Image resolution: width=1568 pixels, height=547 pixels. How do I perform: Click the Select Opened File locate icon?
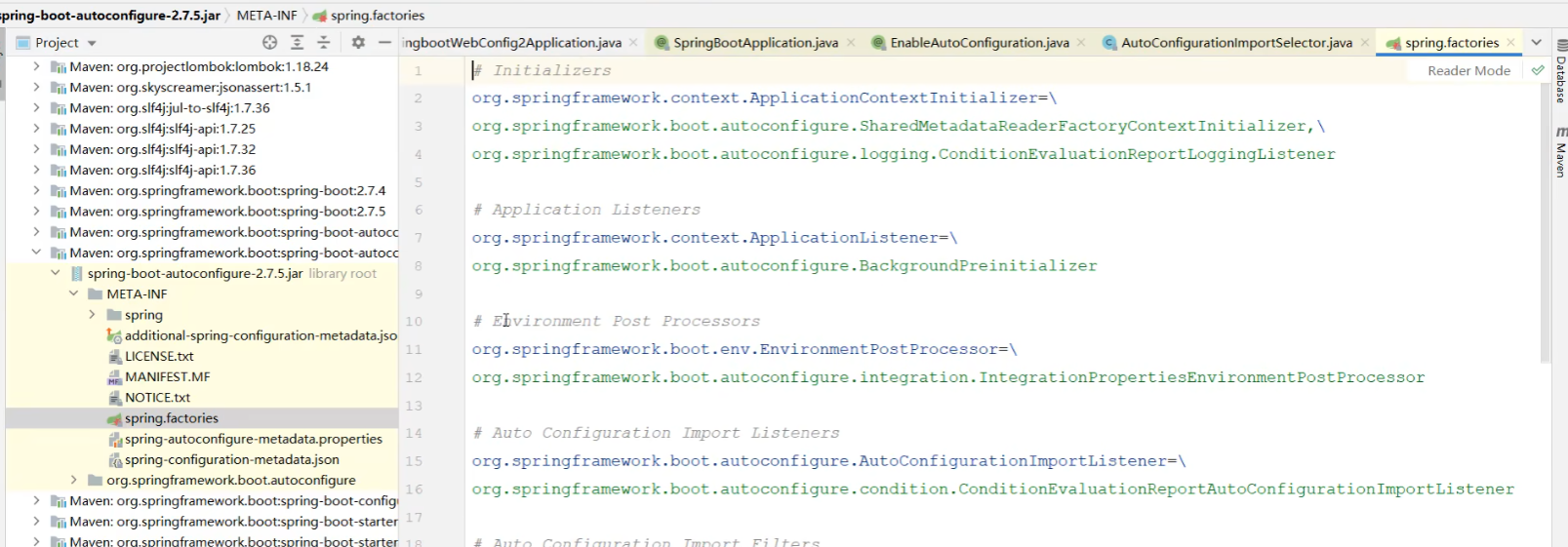(269, 43)
